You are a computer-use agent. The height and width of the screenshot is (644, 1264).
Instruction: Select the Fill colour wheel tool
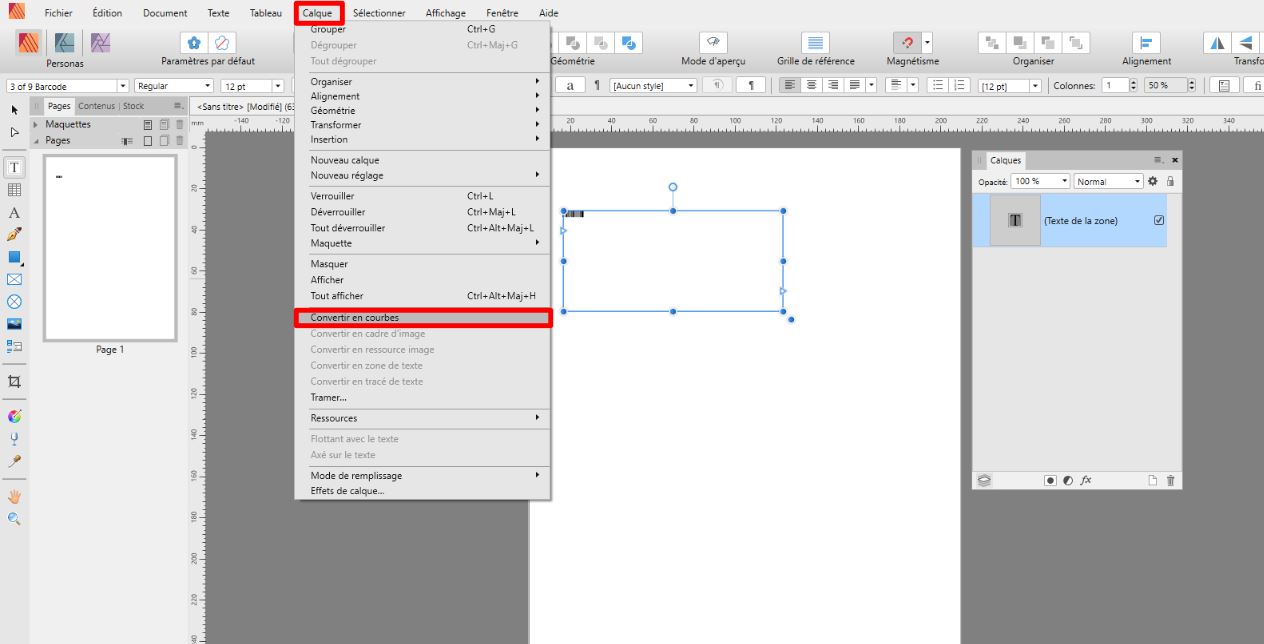click(14, 416)
